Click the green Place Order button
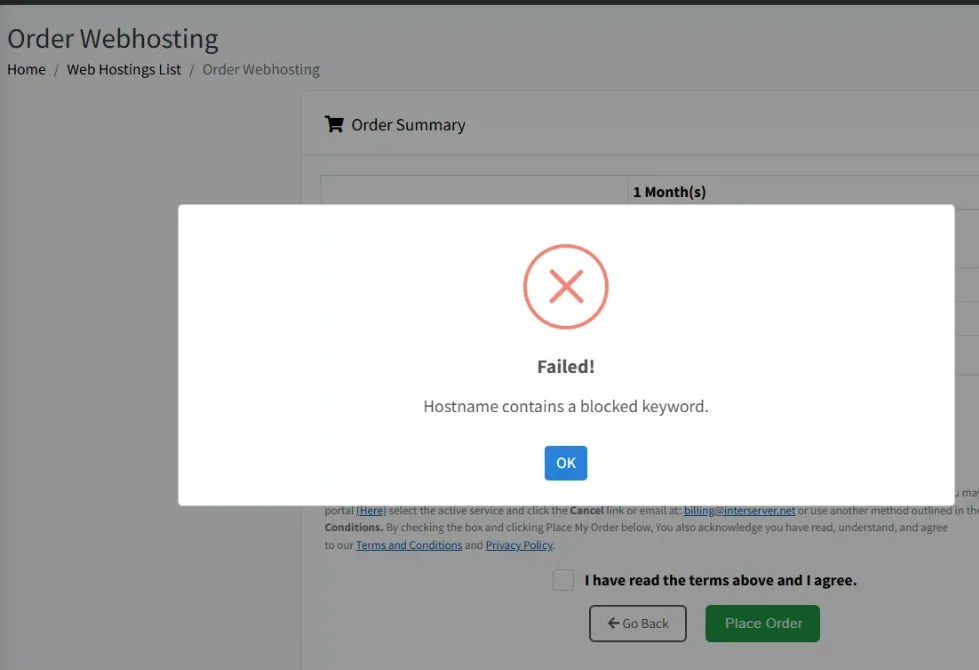The image size is (979, 670). [x=762, y=623]
